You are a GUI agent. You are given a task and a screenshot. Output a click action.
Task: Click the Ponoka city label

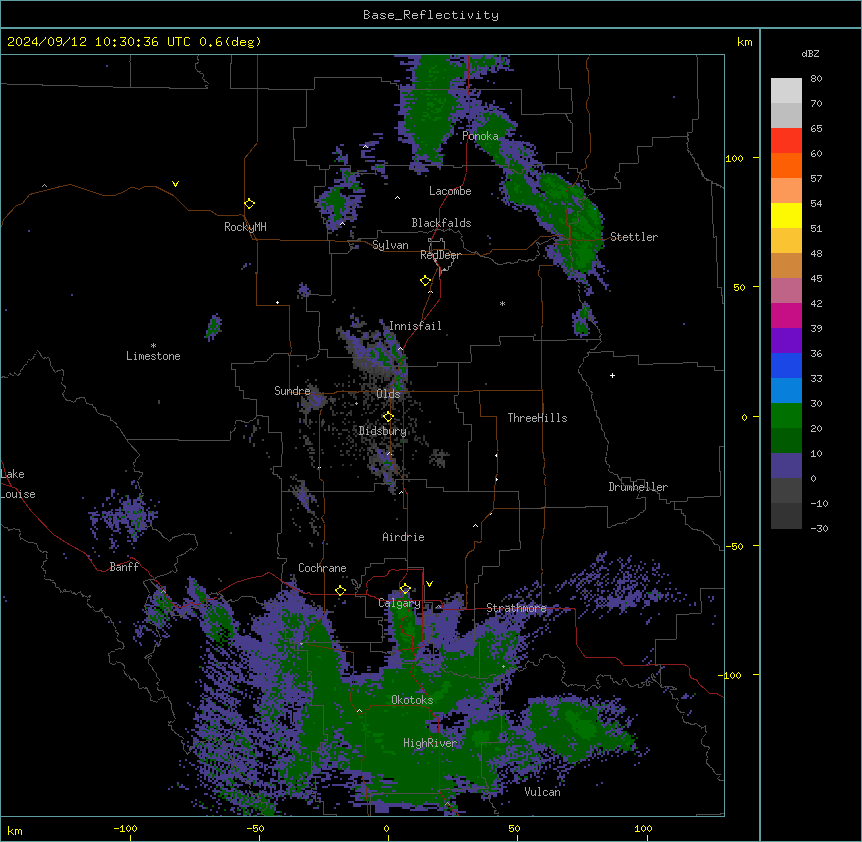pyautogui.click(x=480, y=136)
